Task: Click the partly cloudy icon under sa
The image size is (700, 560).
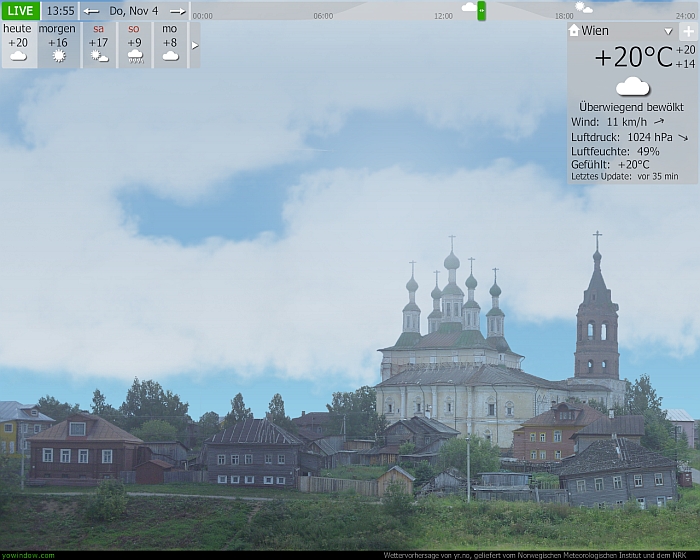Action: point(99,56)
